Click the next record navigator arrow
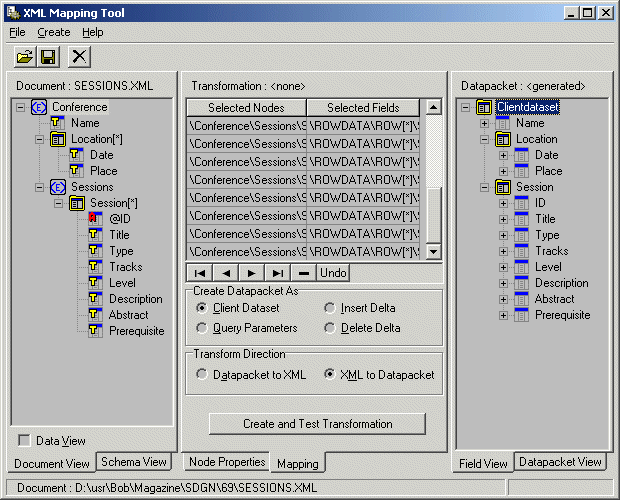Image resolution: width=620 pixels, height=500 pixels. 252,273
